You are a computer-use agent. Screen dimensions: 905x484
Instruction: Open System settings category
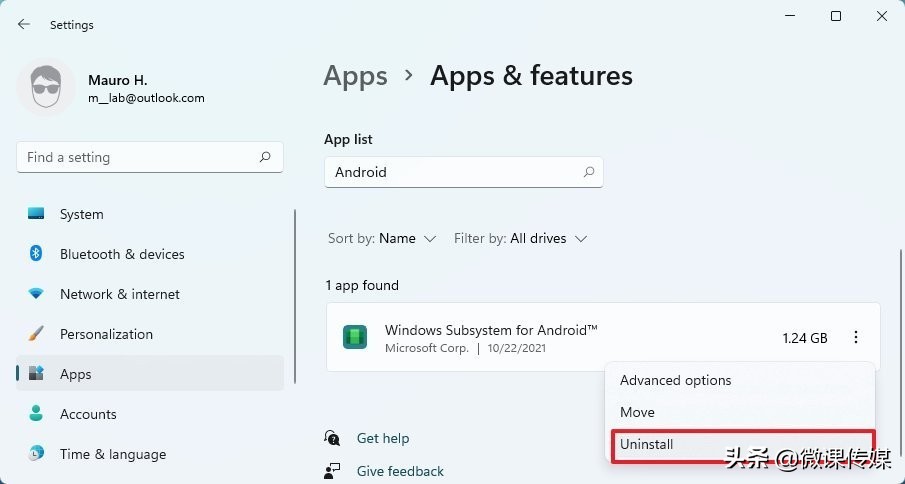point(150,214)
